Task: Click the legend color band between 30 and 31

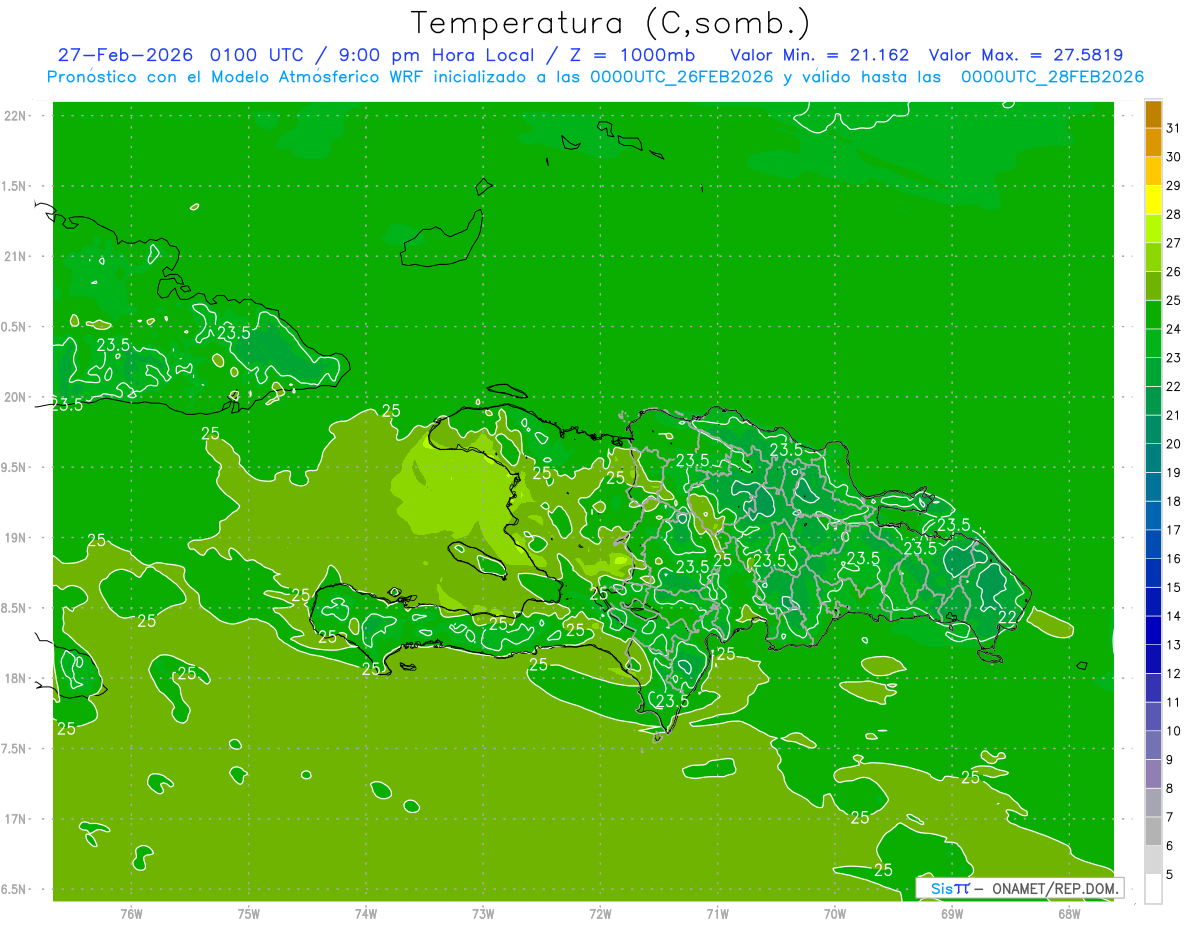Action: click(x=1153, y=142)
